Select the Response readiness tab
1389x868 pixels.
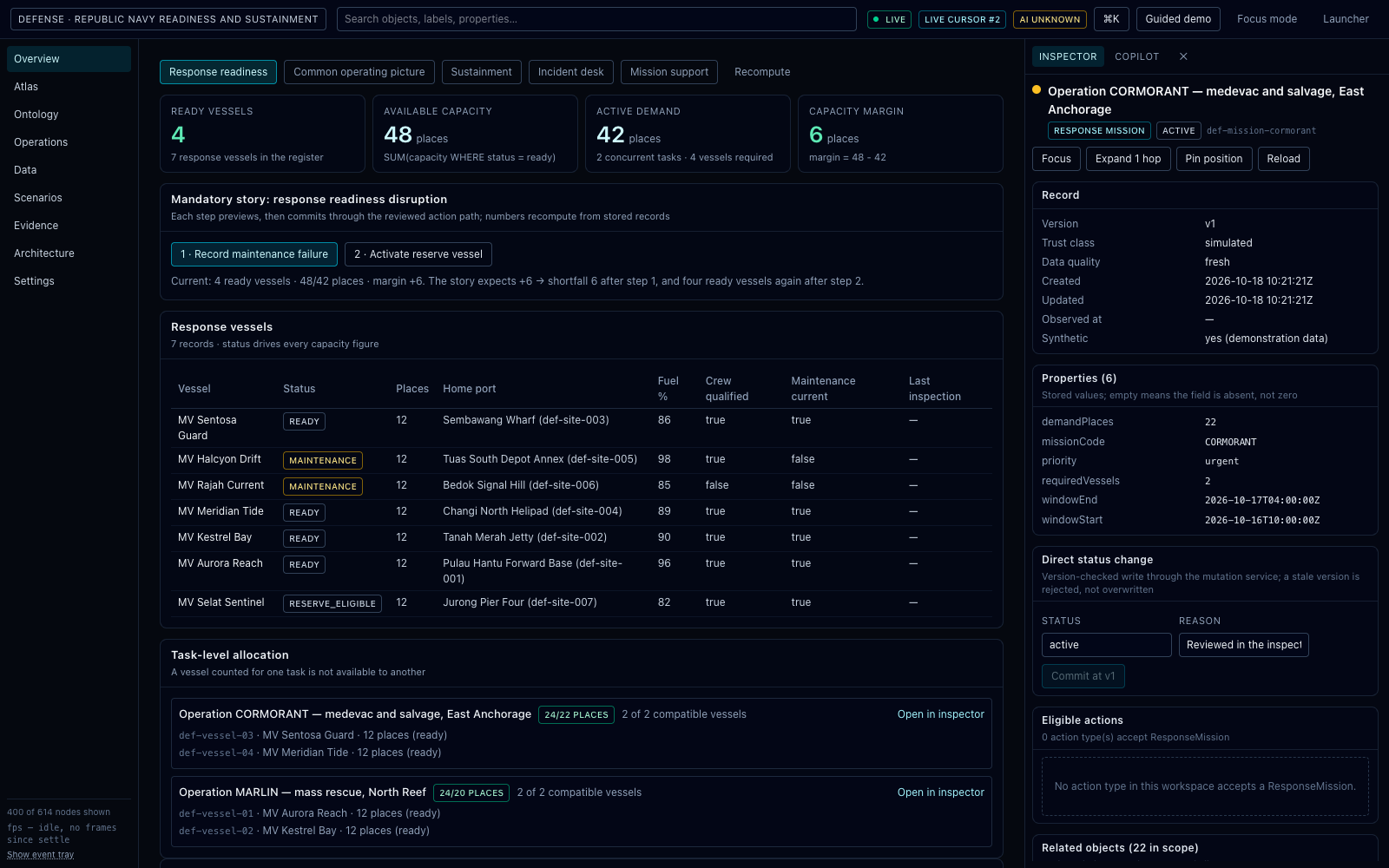coord(219,72)
